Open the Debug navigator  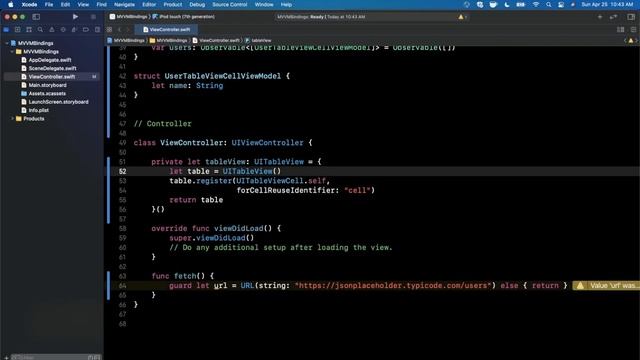click(74, 30)
